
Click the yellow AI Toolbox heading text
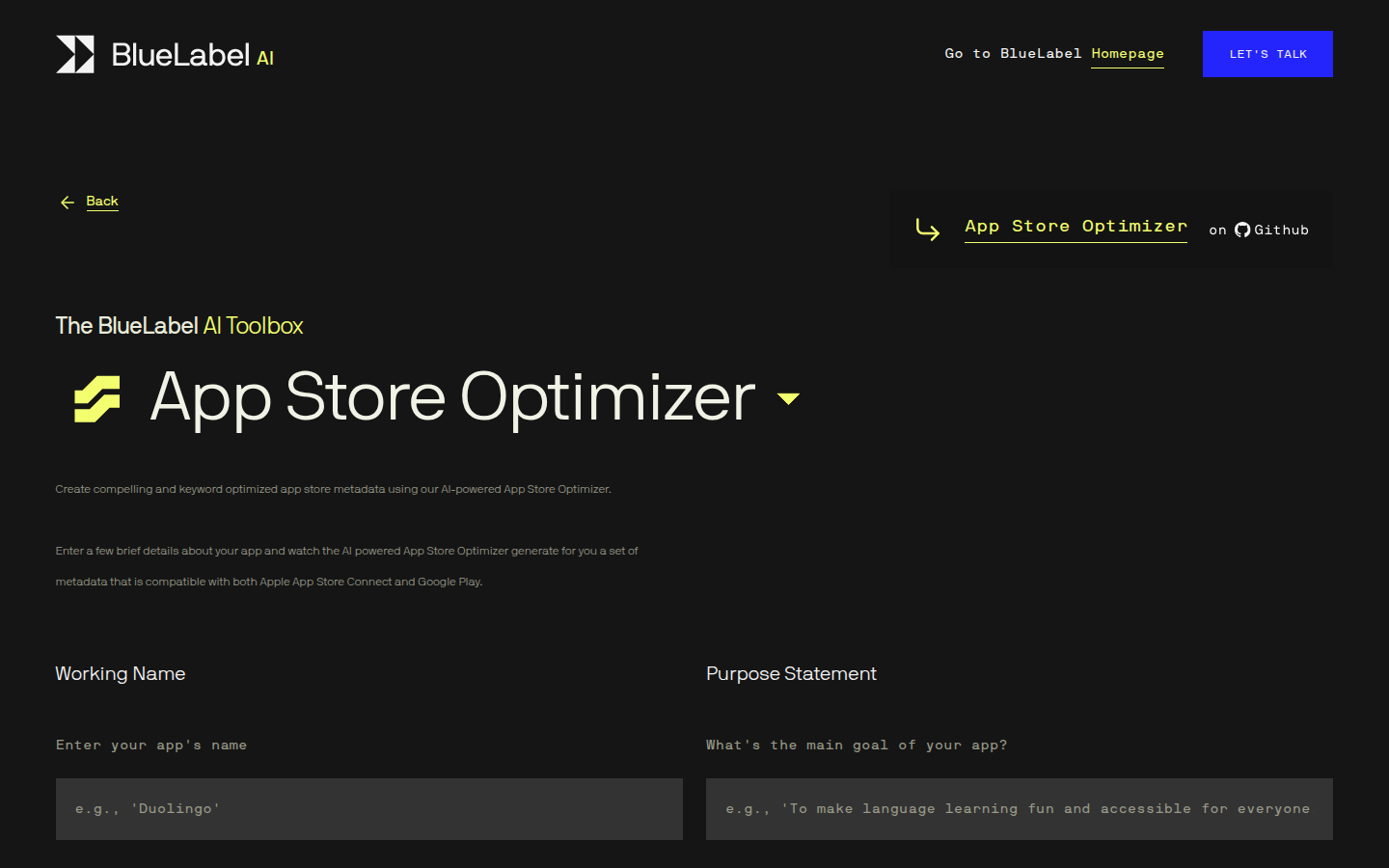click(253, 326)
